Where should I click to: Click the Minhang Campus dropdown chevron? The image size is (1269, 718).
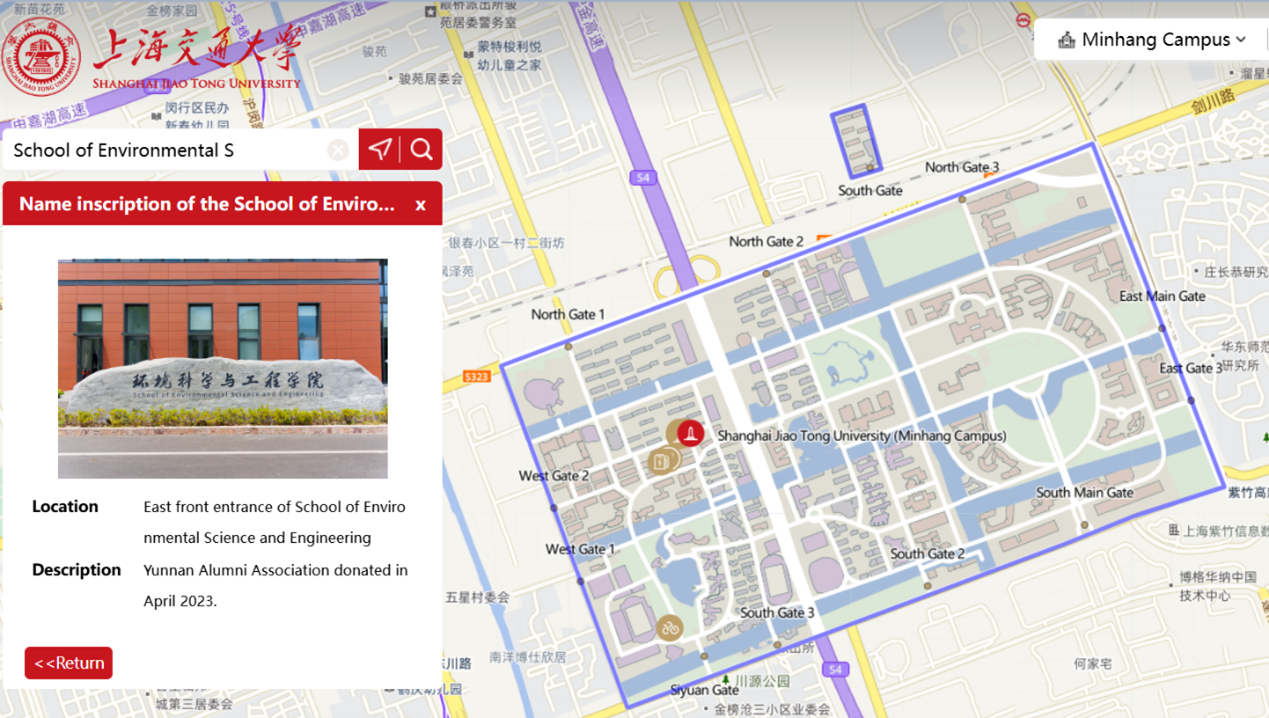pos(1241,40)
